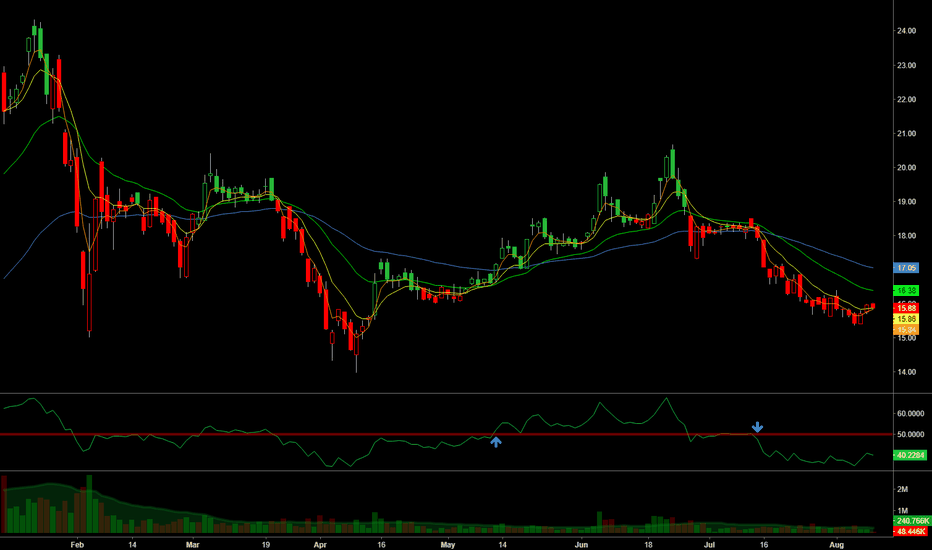The height and width of the screenshot is (550, 932).
Task: Click the Jul date label
Action: [709, 545]
